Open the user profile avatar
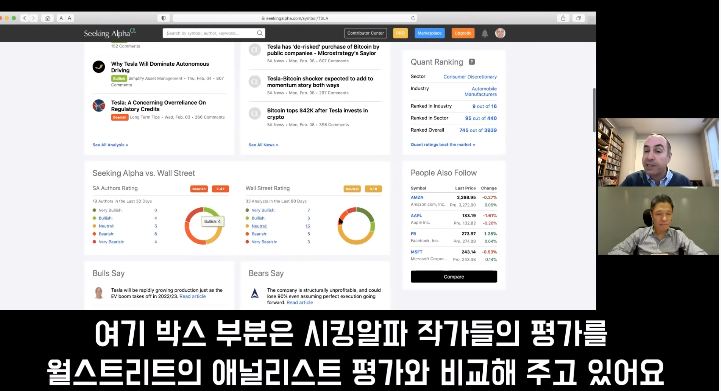 [500, 33]
